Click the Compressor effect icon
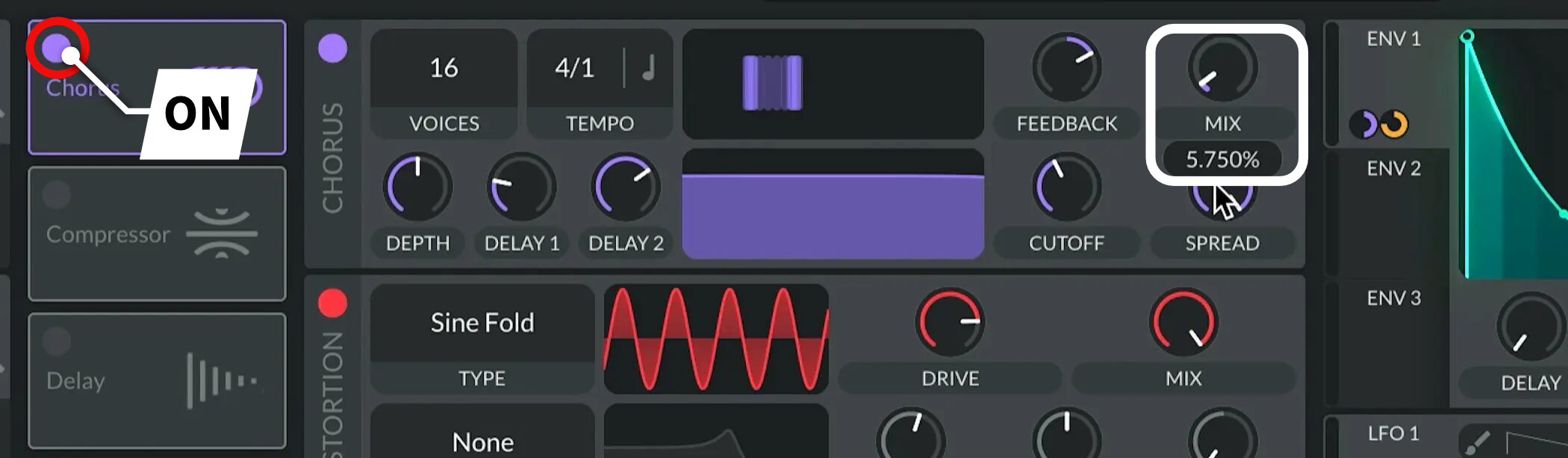The width and height of the screenshot is (1568, 458). 222,234
